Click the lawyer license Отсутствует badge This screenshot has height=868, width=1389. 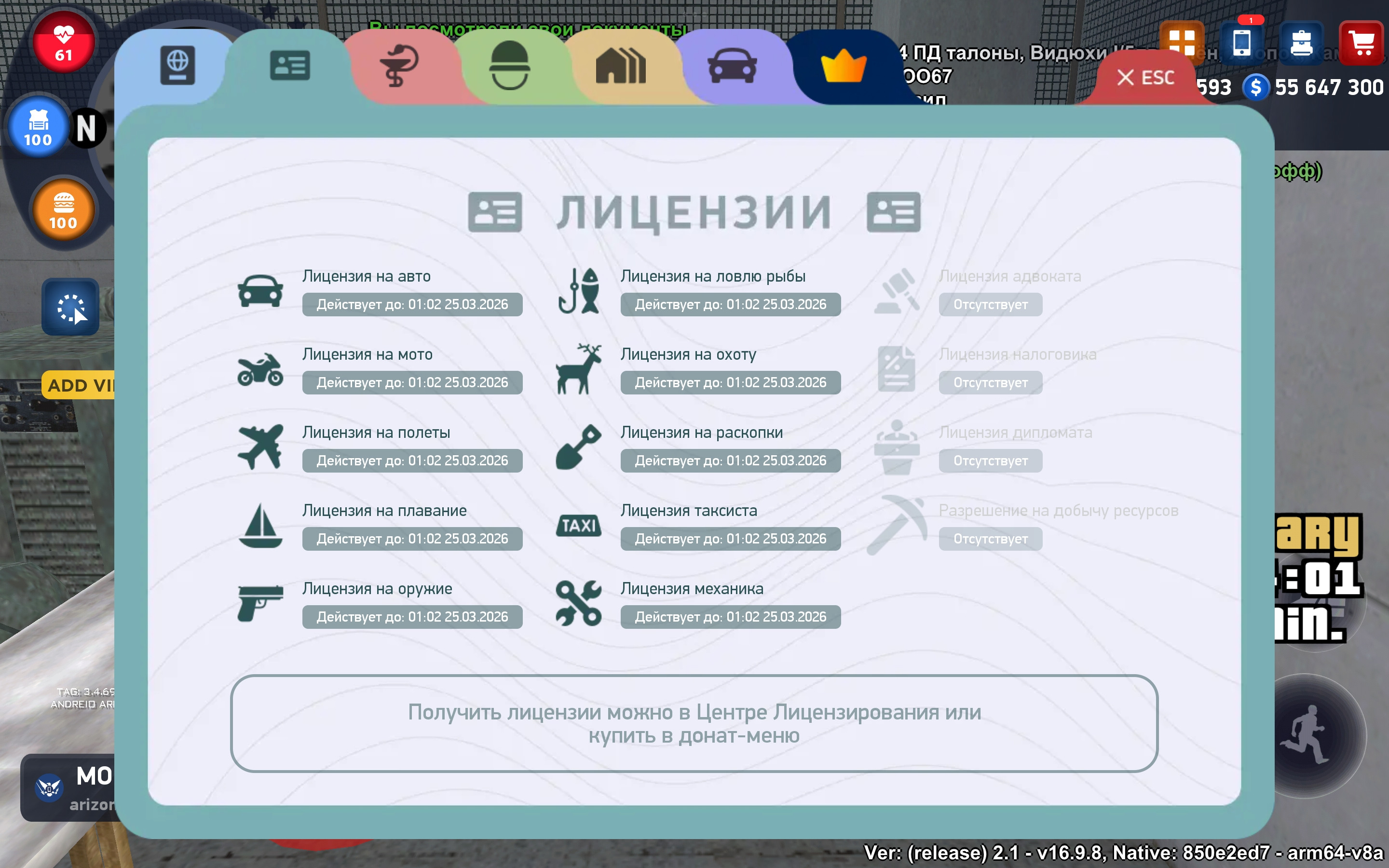tap(990, 304)
